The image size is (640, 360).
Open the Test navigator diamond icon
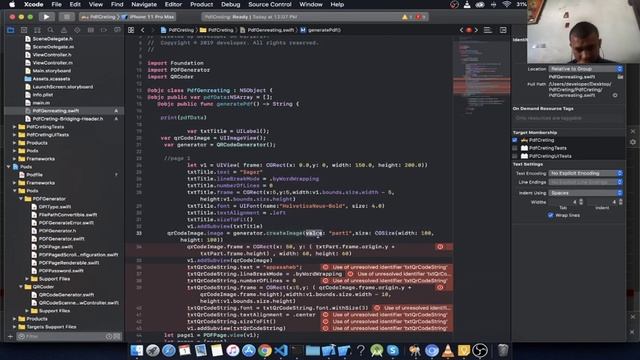tap(77, 30)
